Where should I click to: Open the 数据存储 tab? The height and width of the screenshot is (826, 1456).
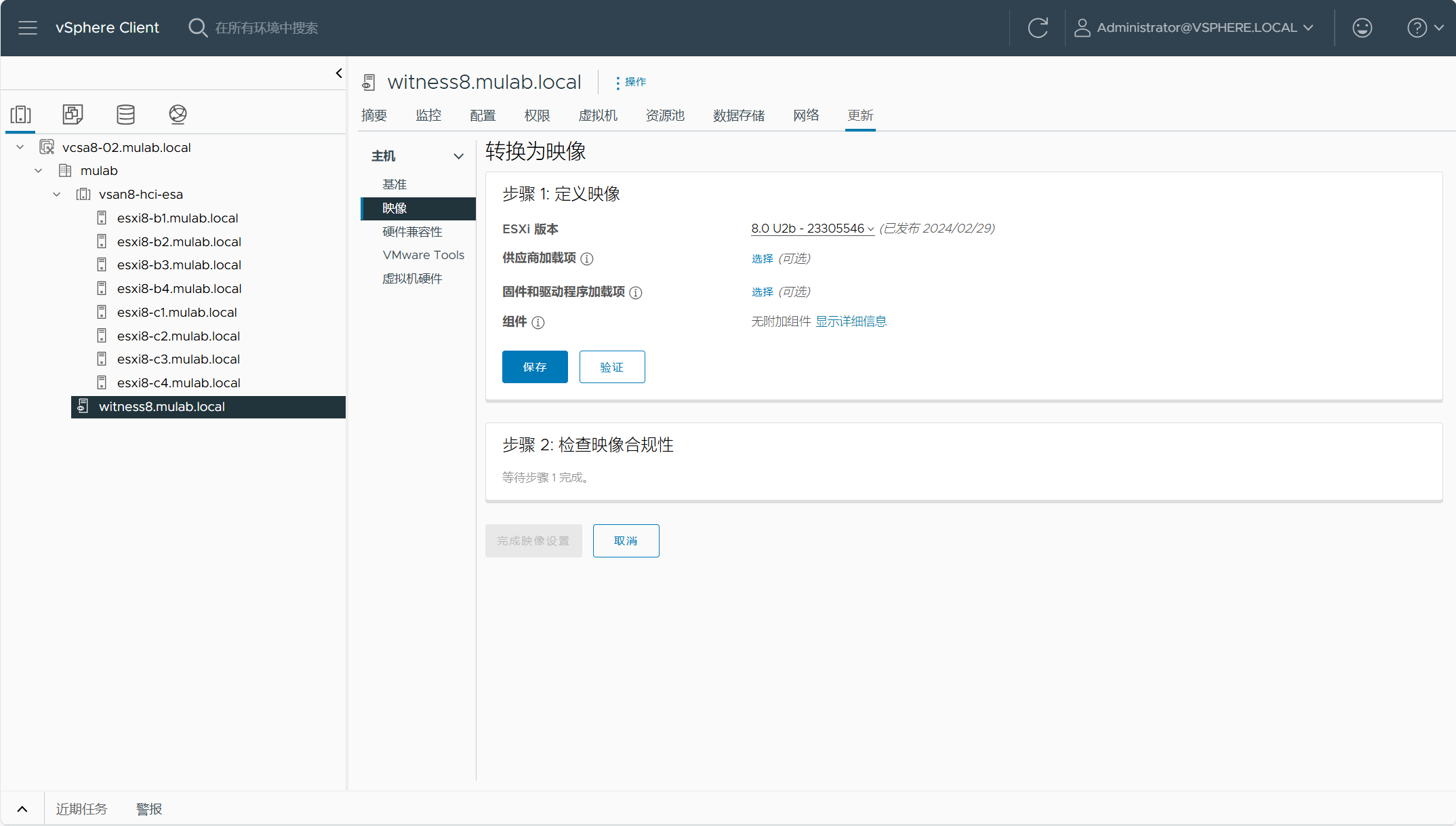[x=739, y=115]
